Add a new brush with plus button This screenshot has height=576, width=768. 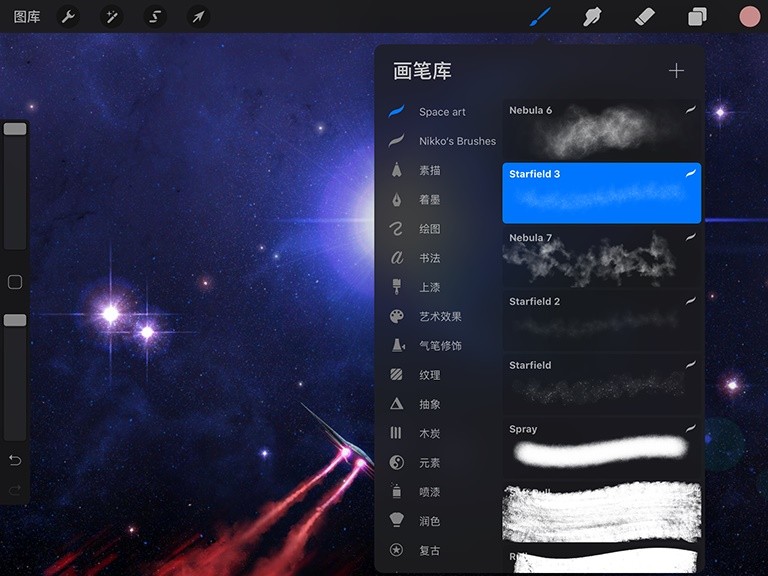tap(676, 71)
